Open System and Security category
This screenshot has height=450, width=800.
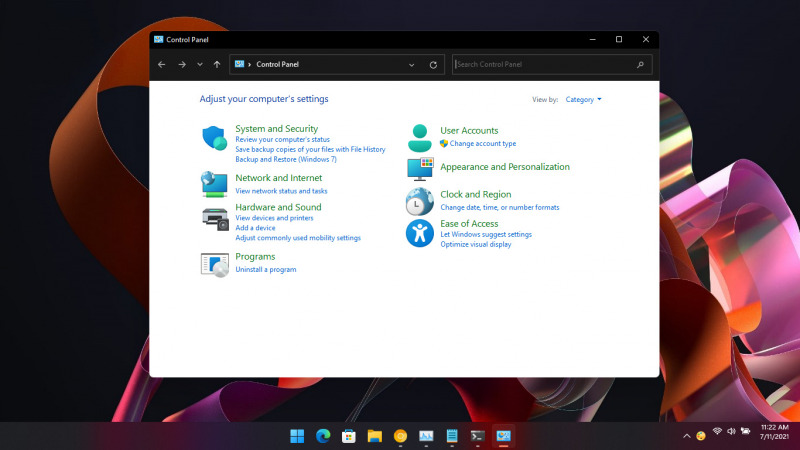coord(277,129)
